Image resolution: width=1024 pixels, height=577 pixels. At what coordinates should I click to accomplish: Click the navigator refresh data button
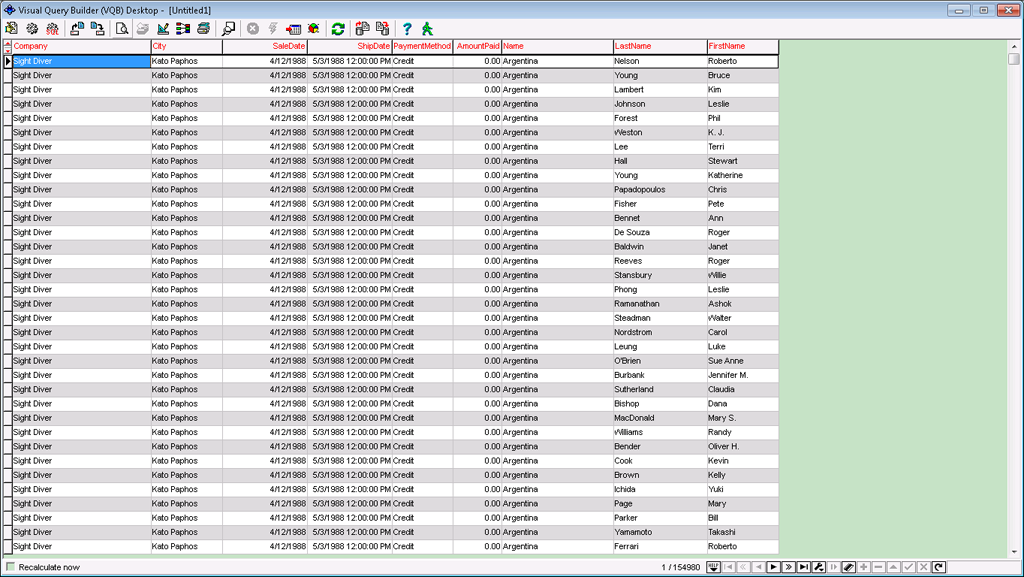[938, 567]
